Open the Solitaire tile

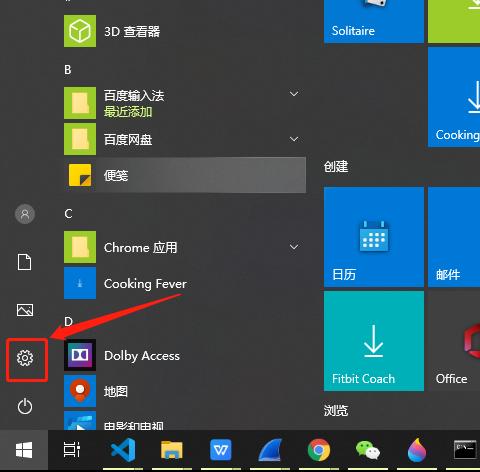pyautogui.click(x=374, y=21)
